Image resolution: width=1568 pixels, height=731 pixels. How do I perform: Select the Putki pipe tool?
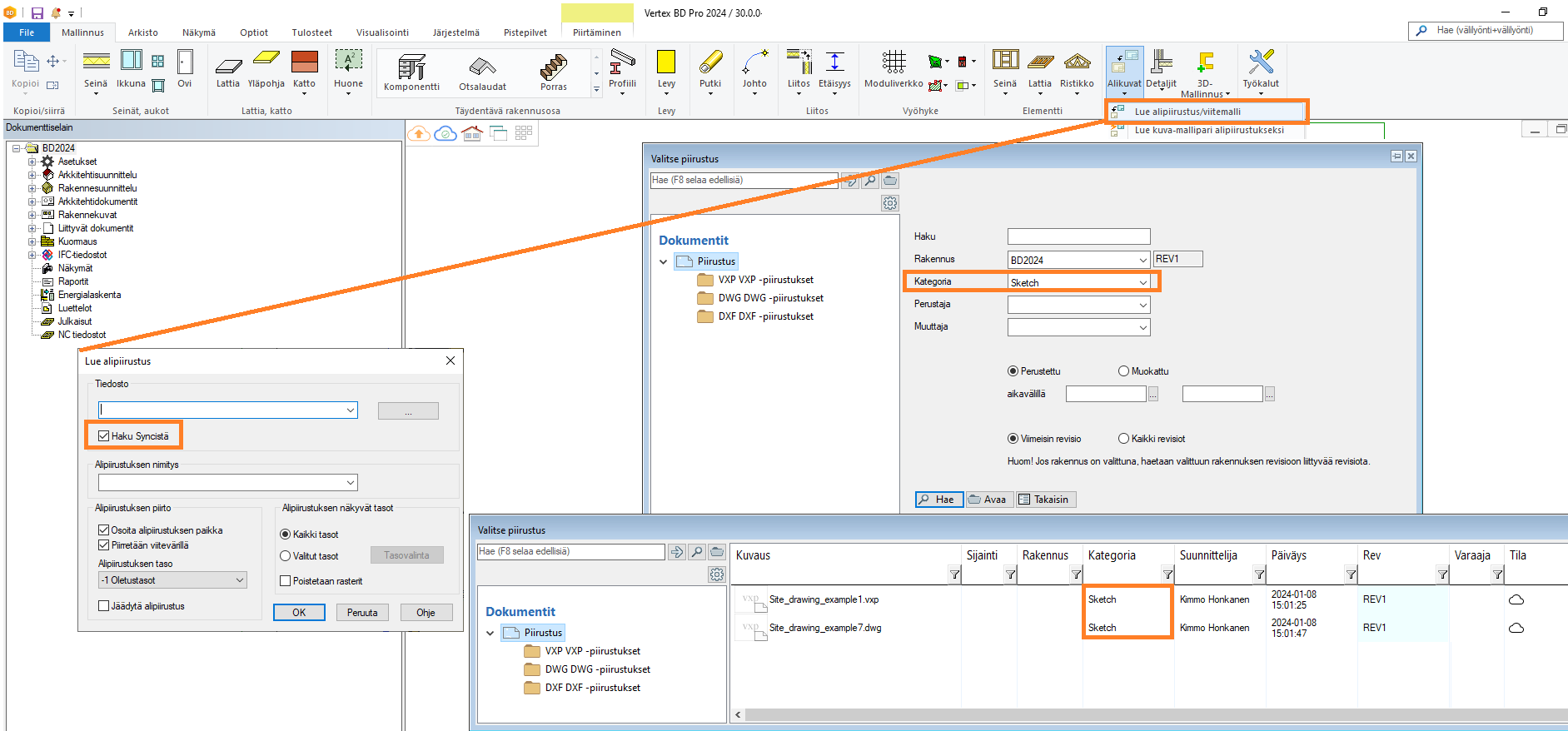[x=710, y=63]
